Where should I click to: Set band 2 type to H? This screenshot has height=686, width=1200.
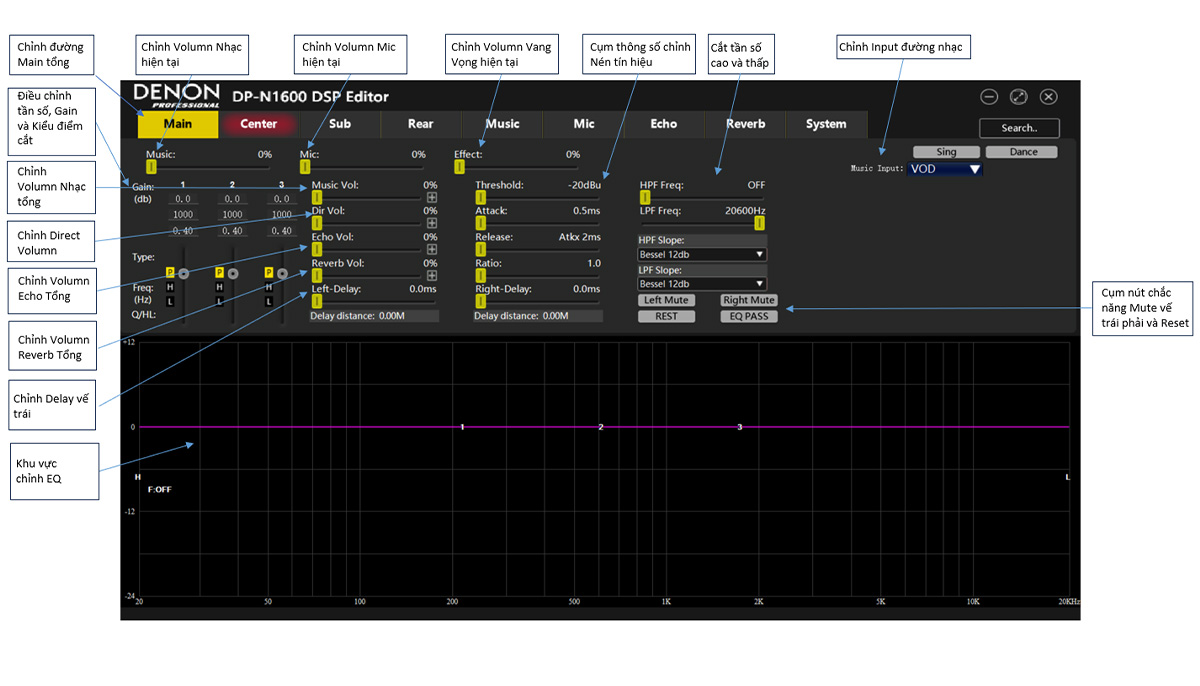219,287
